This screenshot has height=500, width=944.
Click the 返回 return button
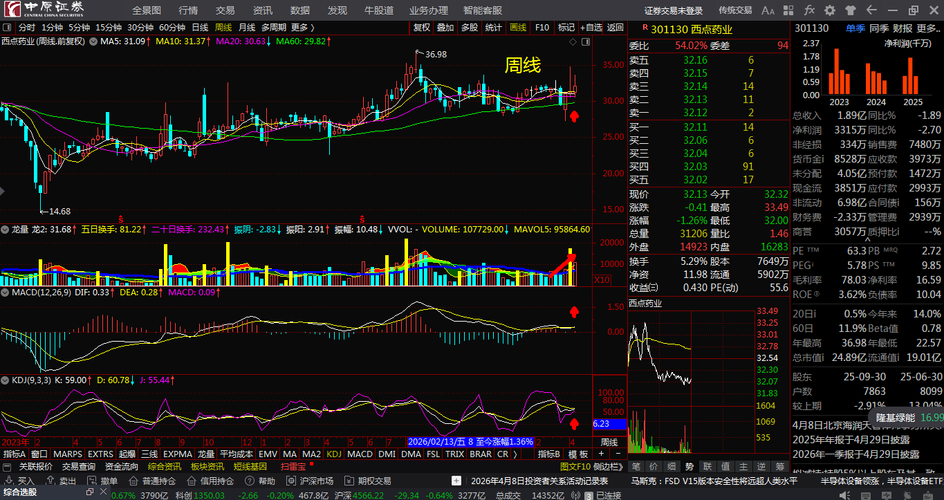click(x=615, y=27)
